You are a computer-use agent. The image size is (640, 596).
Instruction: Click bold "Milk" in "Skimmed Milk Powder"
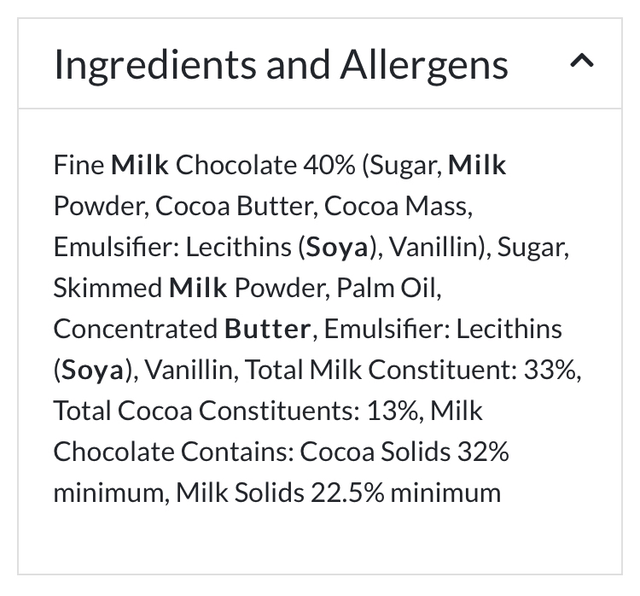click(x=198, y=288)
